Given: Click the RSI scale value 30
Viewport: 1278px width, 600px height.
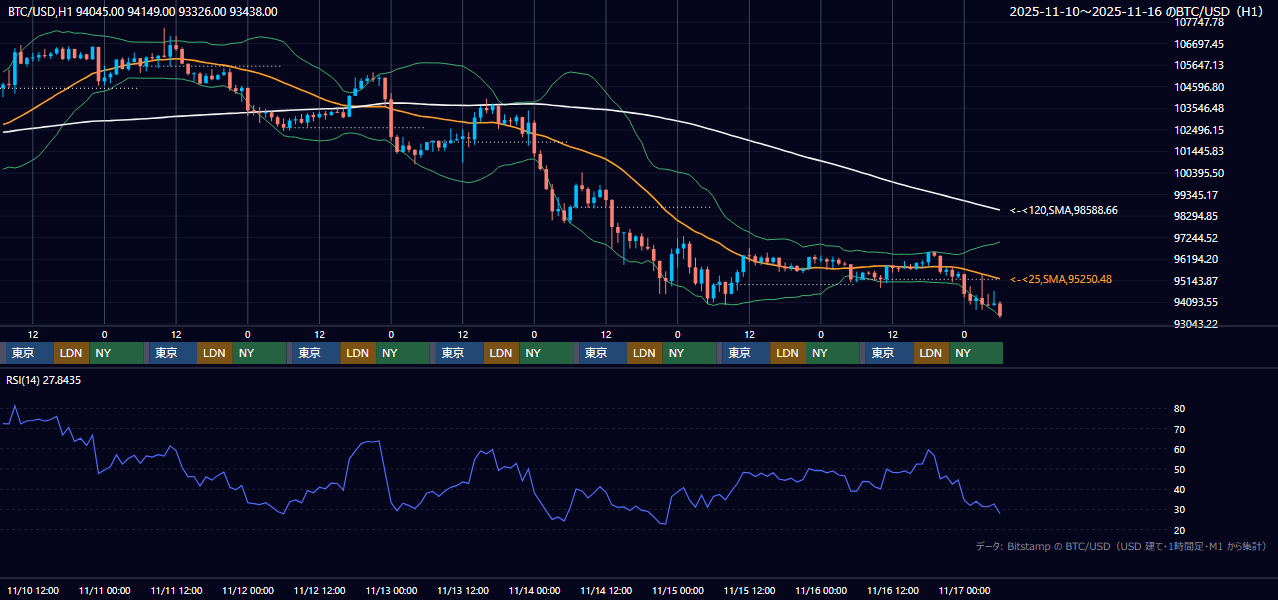Looking at the screenshot, I should (1180, 510).
